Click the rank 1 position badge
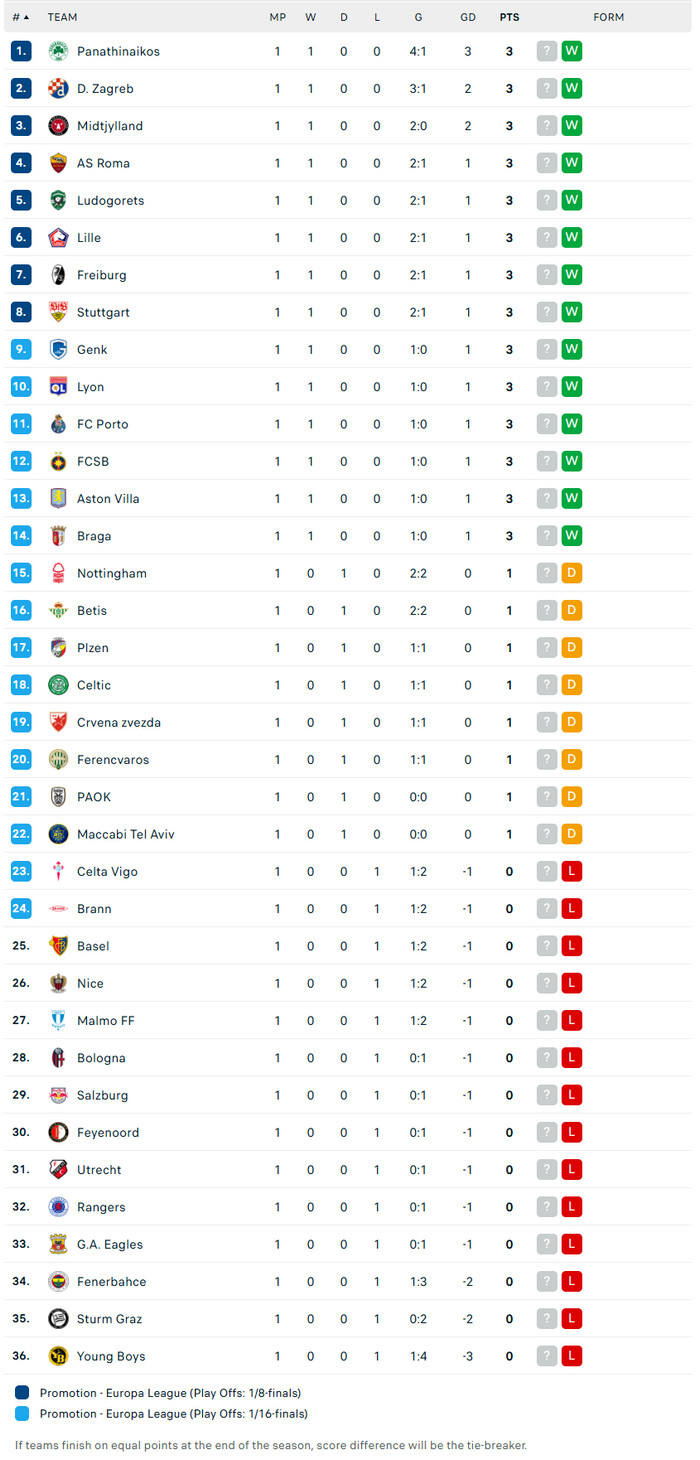 (x=22, y=51)
